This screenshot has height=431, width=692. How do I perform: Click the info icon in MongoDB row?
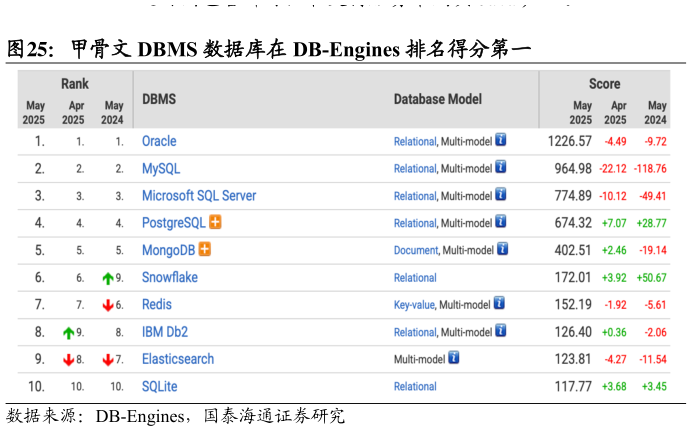click(502, 249)
